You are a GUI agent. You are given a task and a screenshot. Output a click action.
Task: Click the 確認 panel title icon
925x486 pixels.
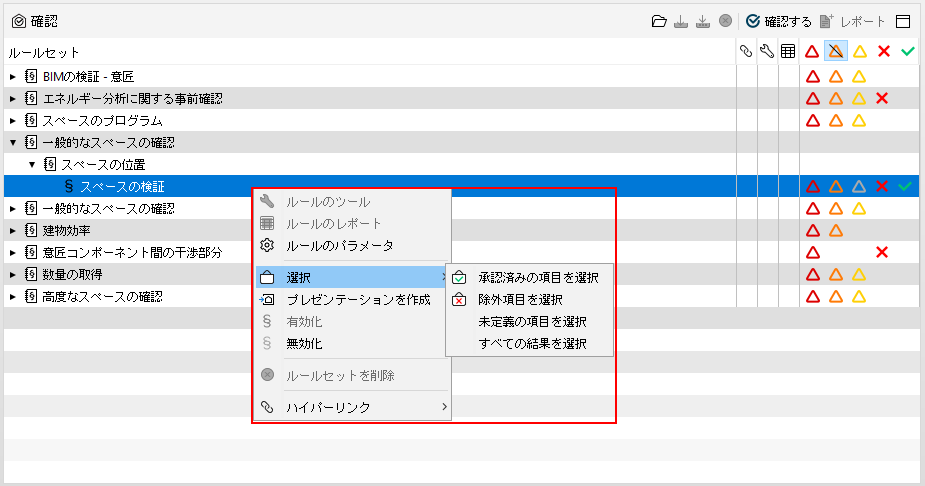tap(19, 22)
